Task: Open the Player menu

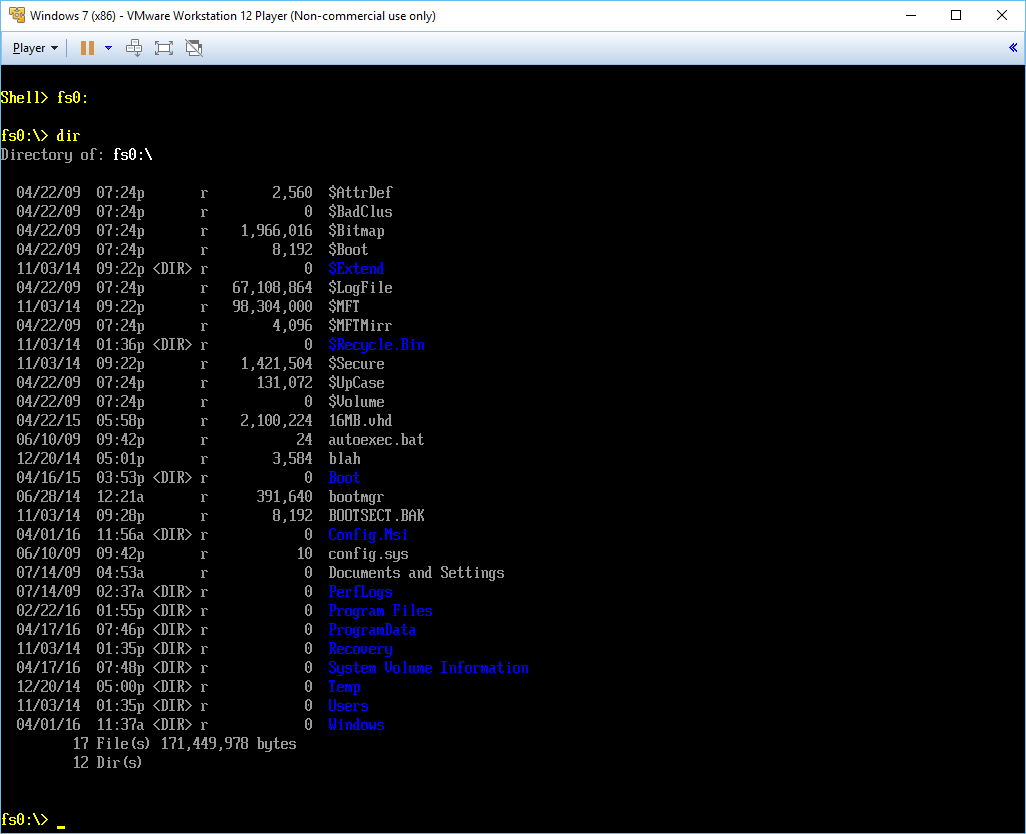Action: 35,48
